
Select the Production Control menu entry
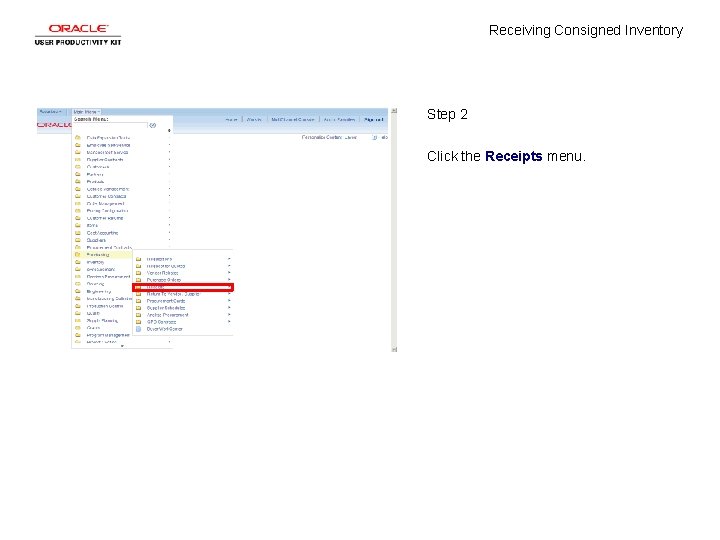105,306
